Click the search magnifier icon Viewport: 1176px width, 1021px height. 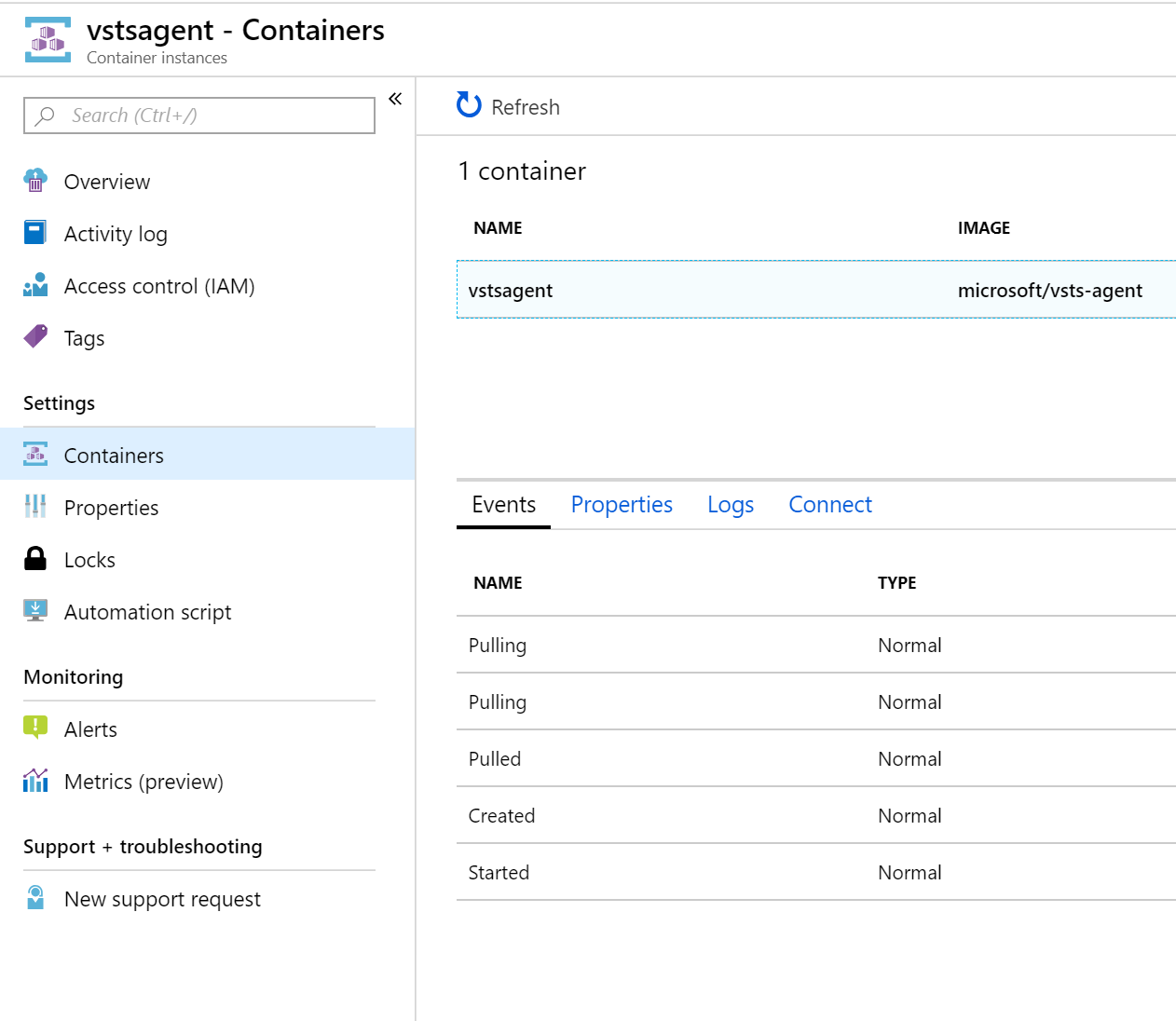coord(44,116)
